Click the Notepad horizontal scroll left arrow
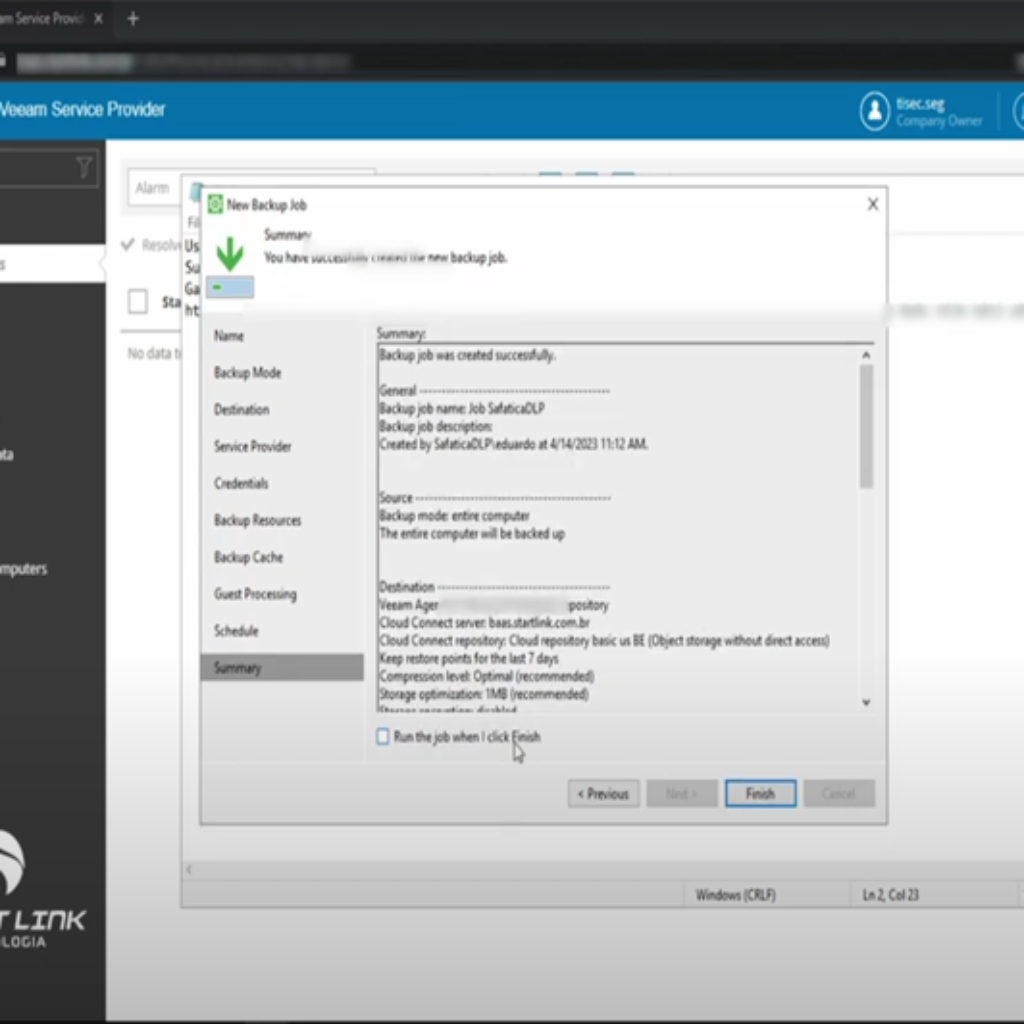Screen dimensions: 1024x1024 [189, 869]
